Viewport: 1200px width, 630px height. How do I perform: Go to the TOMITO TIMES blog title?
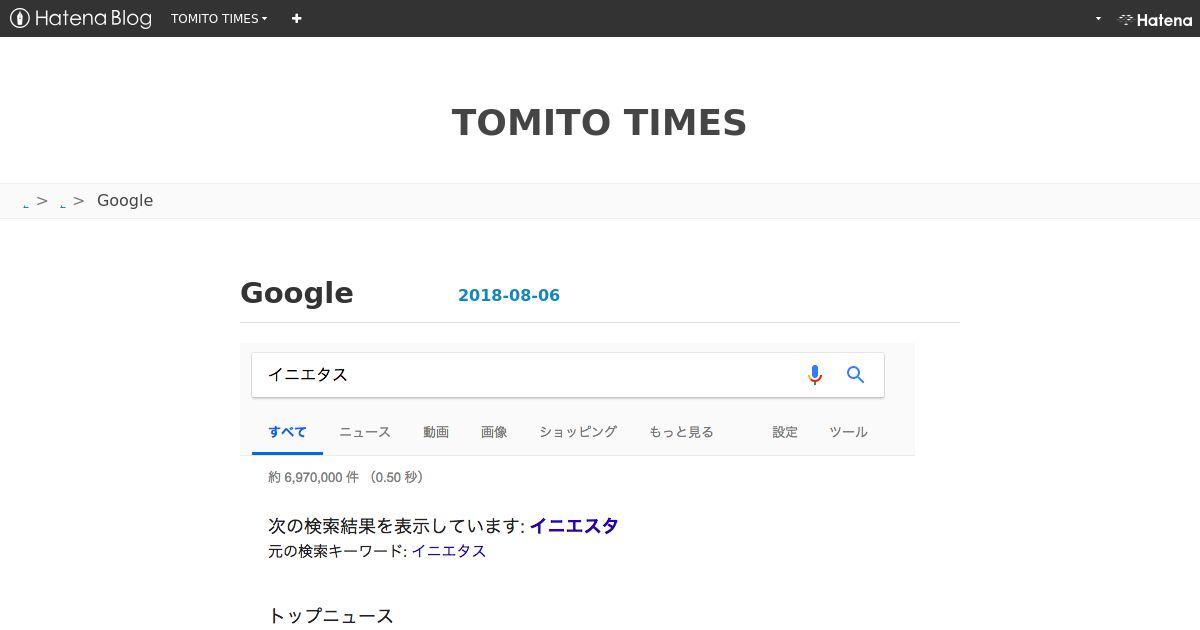click(599, 123)
